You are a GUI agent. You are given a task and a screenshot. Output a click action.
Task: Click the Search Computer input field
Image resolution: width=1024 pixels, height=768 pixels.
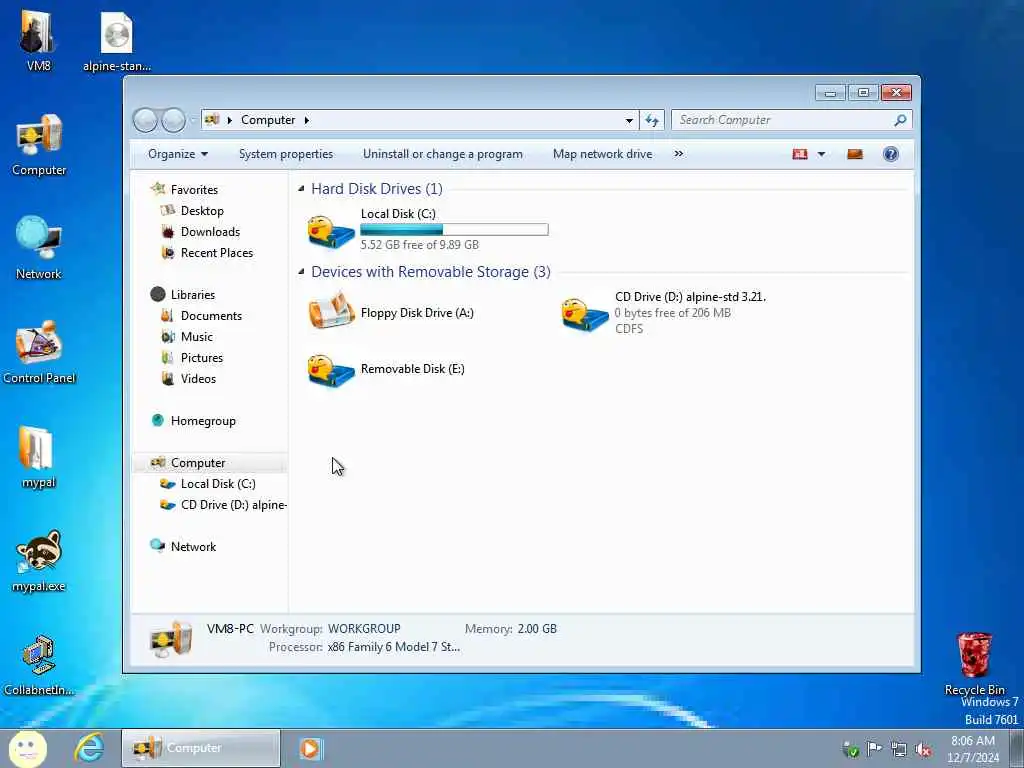point(784,120)
